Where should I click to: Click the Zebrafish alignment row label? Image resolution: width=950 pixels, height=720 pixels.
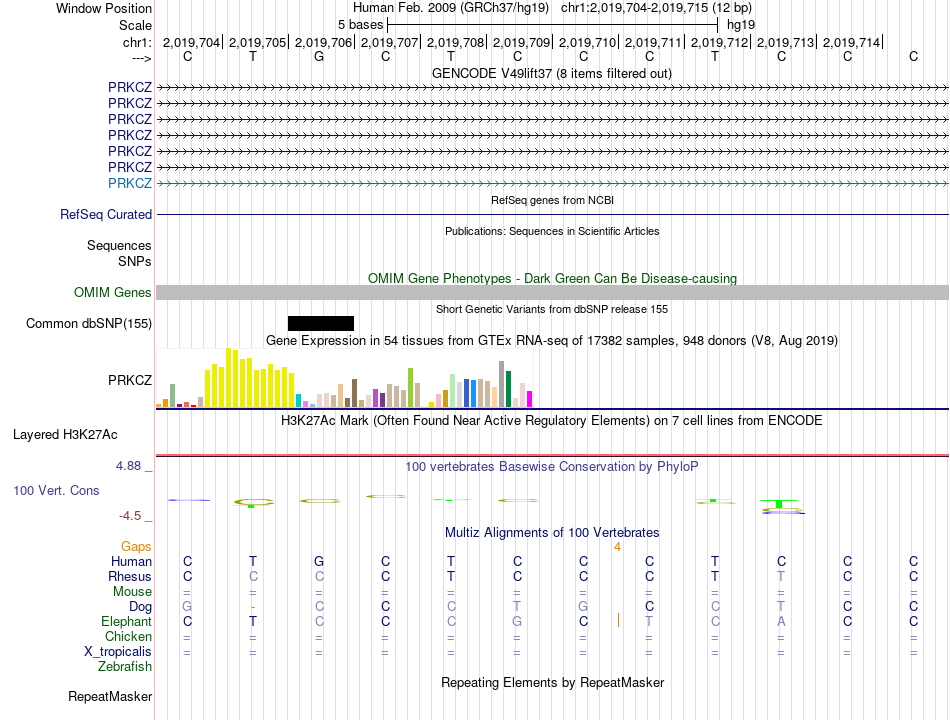[125, 667]
